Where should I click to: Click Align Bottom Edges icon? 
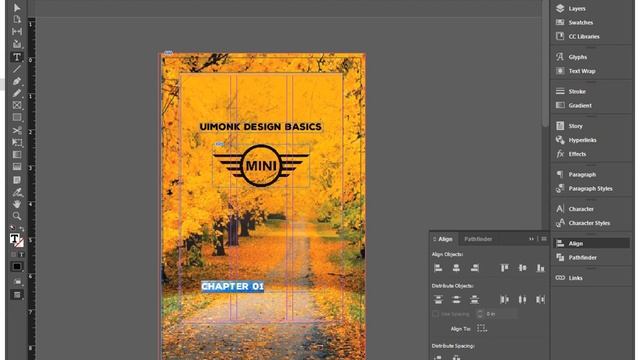tap(540, 268)
